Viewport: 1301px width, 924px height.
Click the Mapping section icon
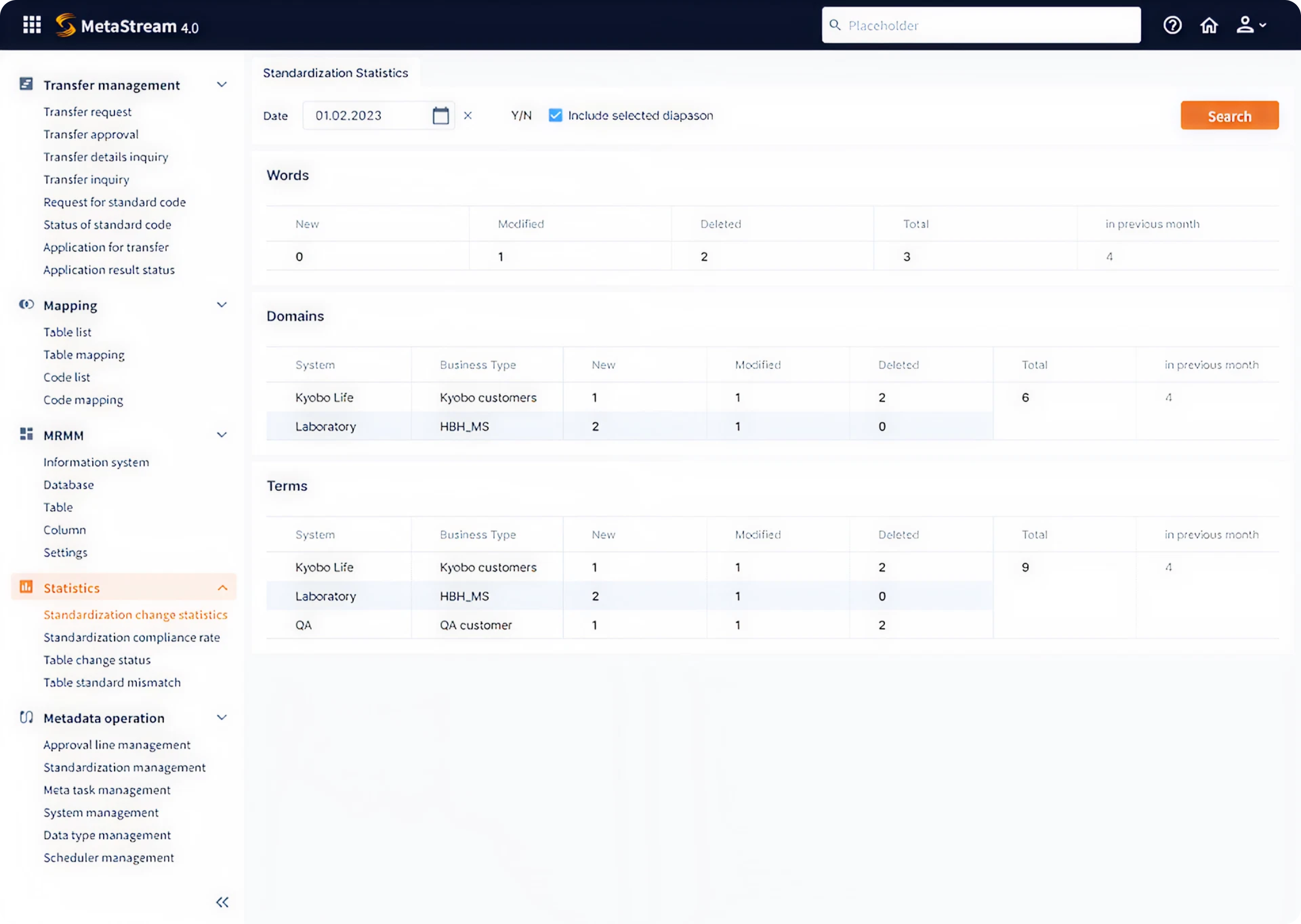(x=26, y=304)
